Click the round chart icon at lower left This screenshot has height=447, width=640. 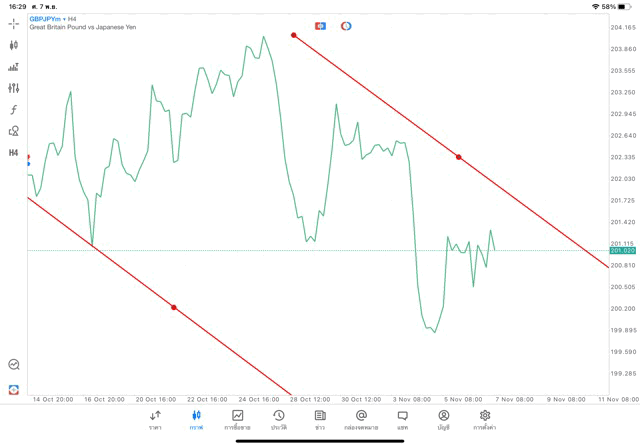[x=14, y=365]
